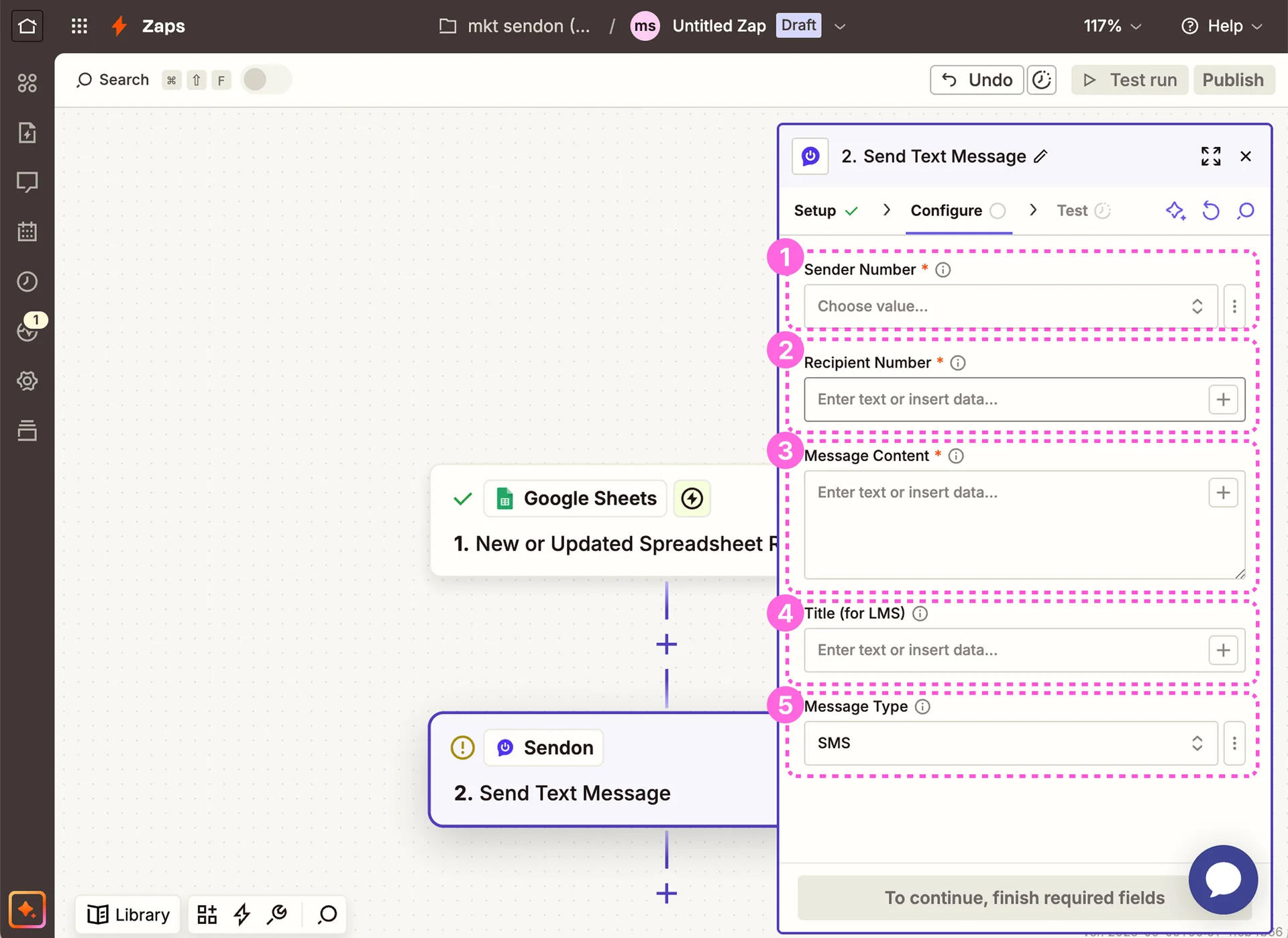Open the Message Type SMS dropdown
This screenshot has height=938, width=1288.
click(1010, 743)
